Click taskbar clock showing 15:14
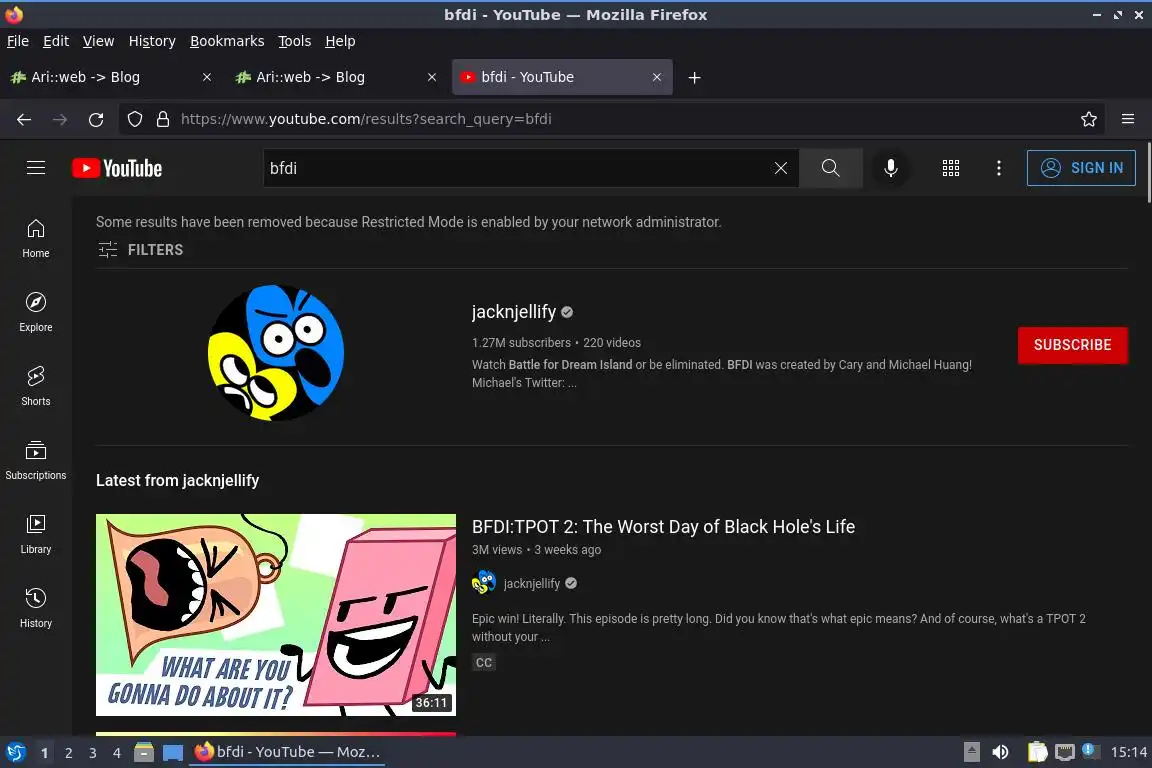 coord(1128,752)
